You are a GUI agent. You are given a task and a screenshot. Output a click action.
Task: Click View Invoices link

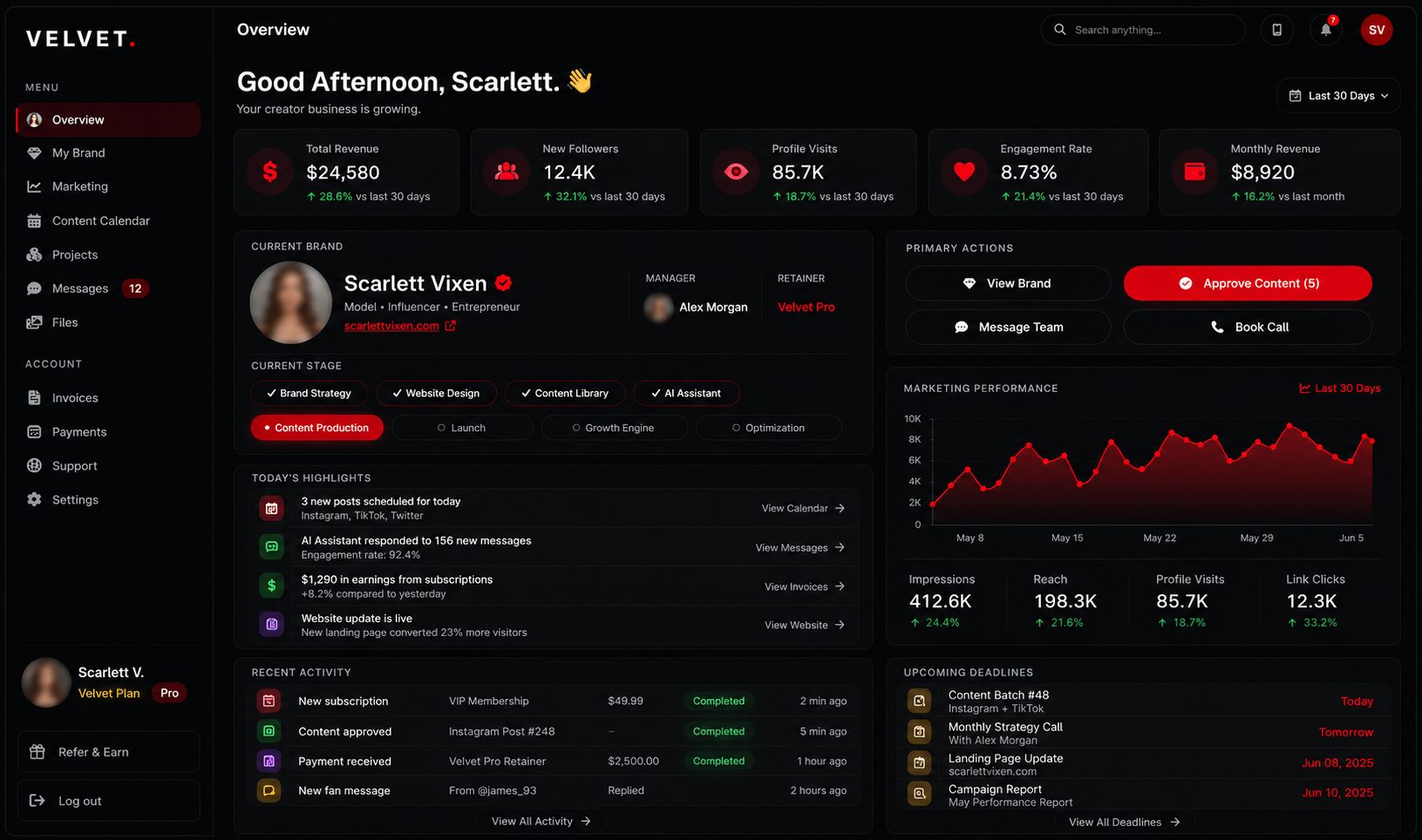tap(805, 586)
